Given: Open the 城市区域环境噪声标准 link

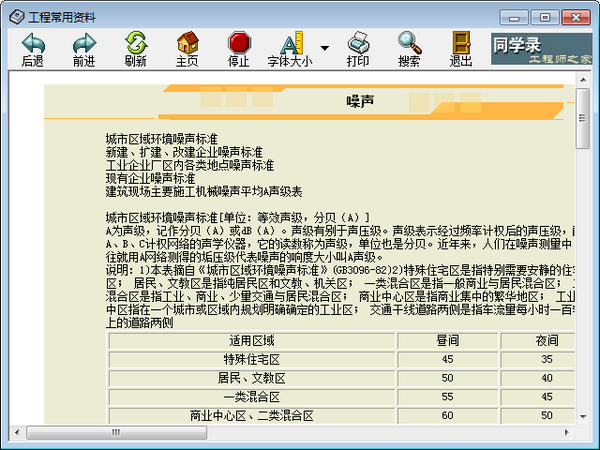Looking at the screenshot, I should [161, 139].
